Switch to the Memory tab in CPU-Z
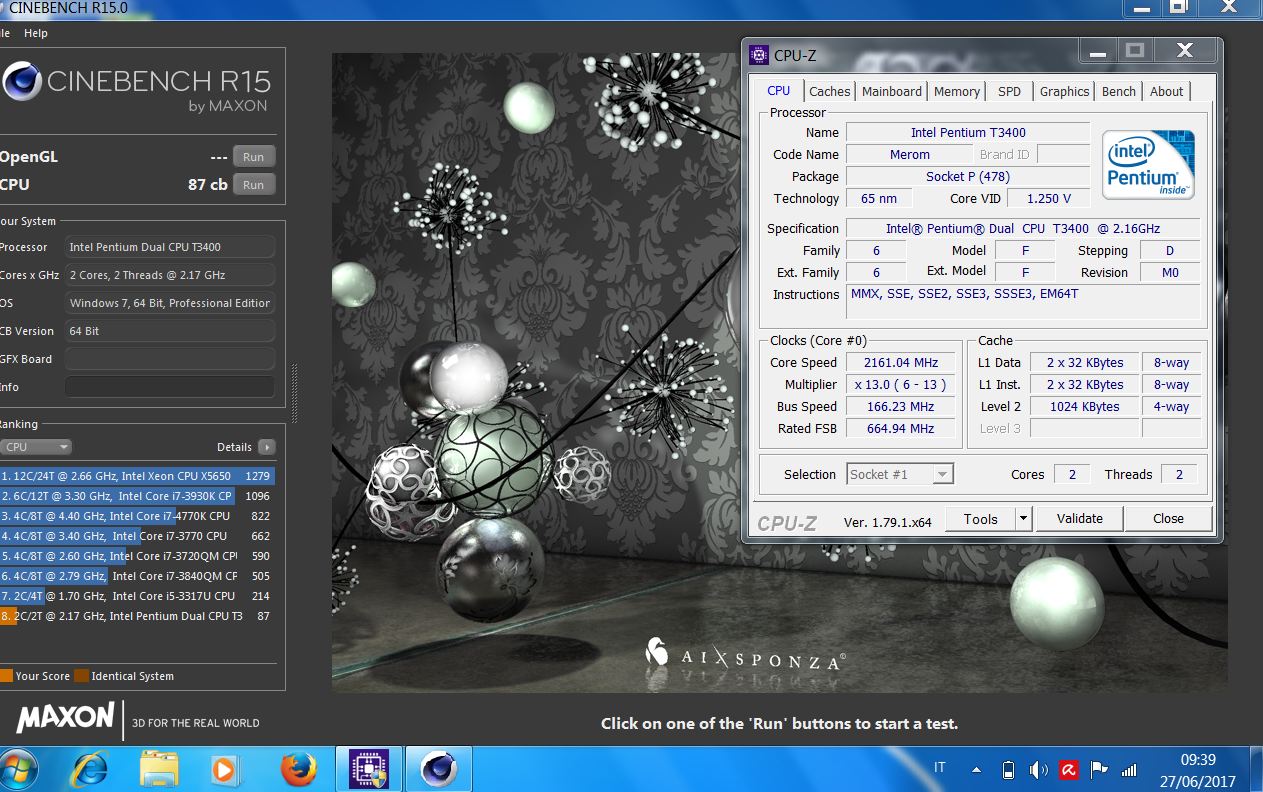 point(956,91)
